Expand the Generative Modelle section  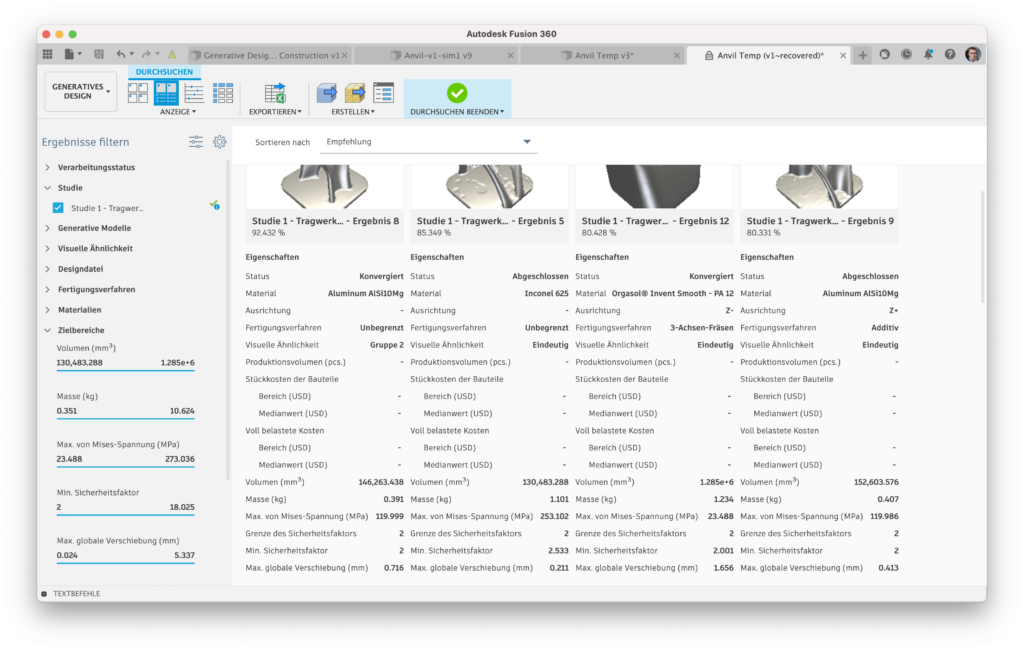pyautogui.click(x=48, y=228)
